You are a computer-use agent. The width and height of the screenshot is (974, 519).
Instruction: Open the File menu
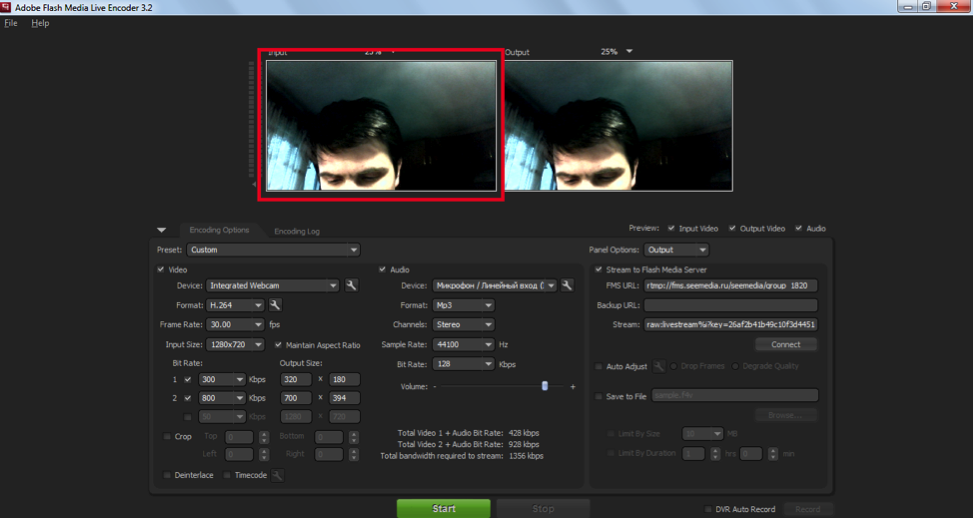(11, 23)
